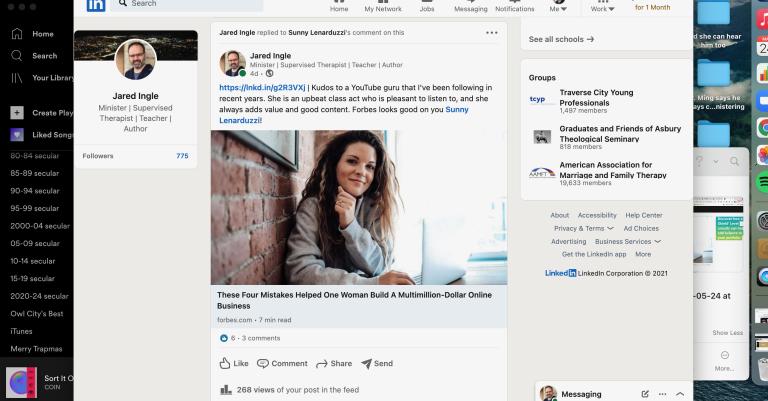This screenshot has height=401, width=768.
Task: Open Notifications tab
Action: coord(514,6)
